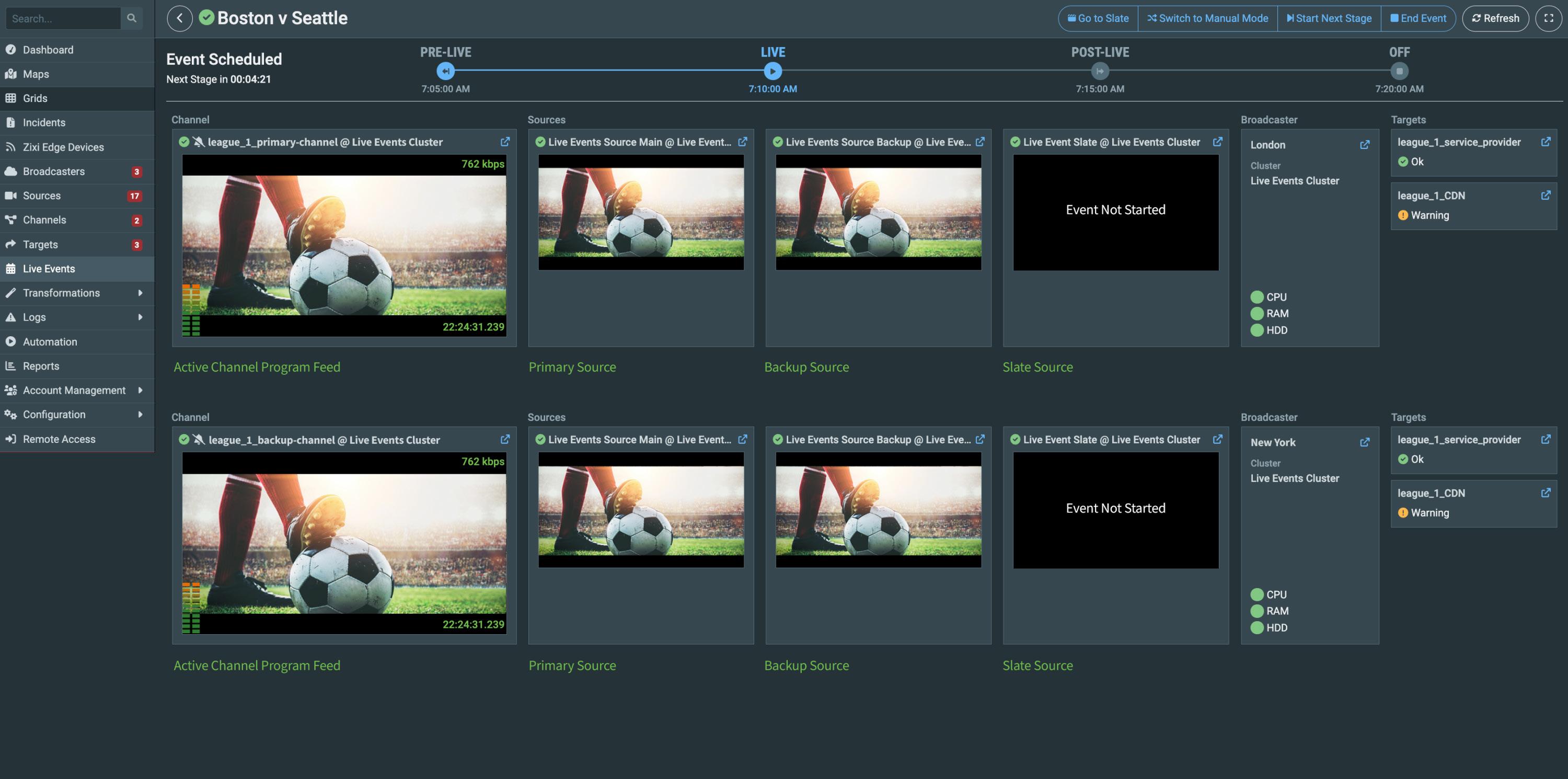Screen dimensions: 1568x779
Task: Go to Incidents in sidebar
Action: 44,122
